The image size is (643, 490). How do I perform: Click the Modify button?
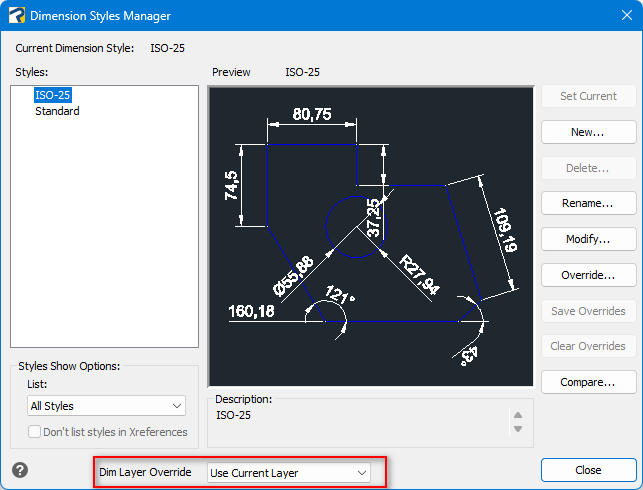point(588,239)
